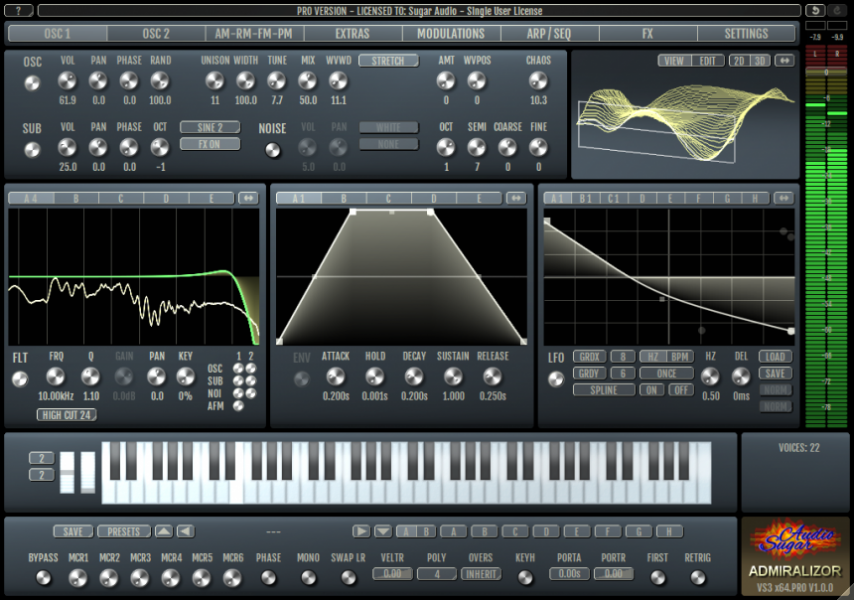This screenshot has width=854, height=600.
Task: Open the ARP/SEQ tab
Action: click(550, 33)
